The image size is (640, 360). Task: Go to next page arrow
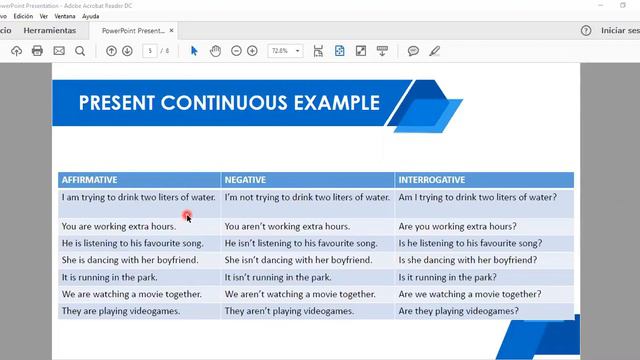pos(127,51)
